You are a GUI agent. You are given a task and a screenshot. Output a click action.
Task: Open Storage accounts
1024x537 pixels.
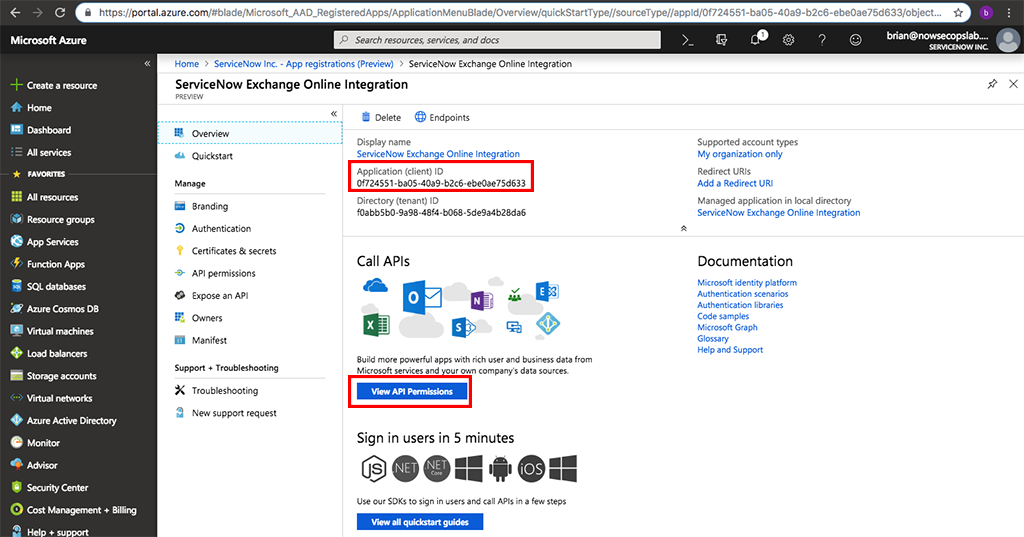pos(54,376)
